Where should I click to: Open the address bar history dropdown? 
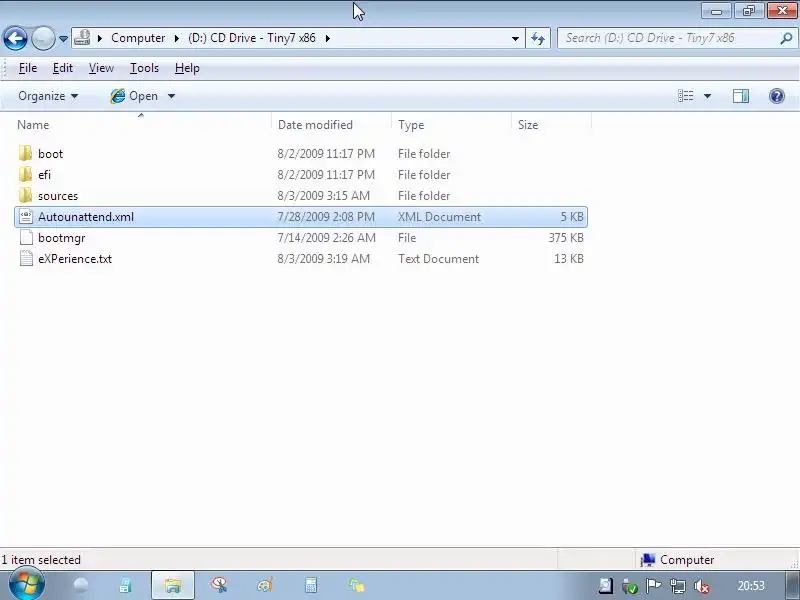[x=515, y=38]
